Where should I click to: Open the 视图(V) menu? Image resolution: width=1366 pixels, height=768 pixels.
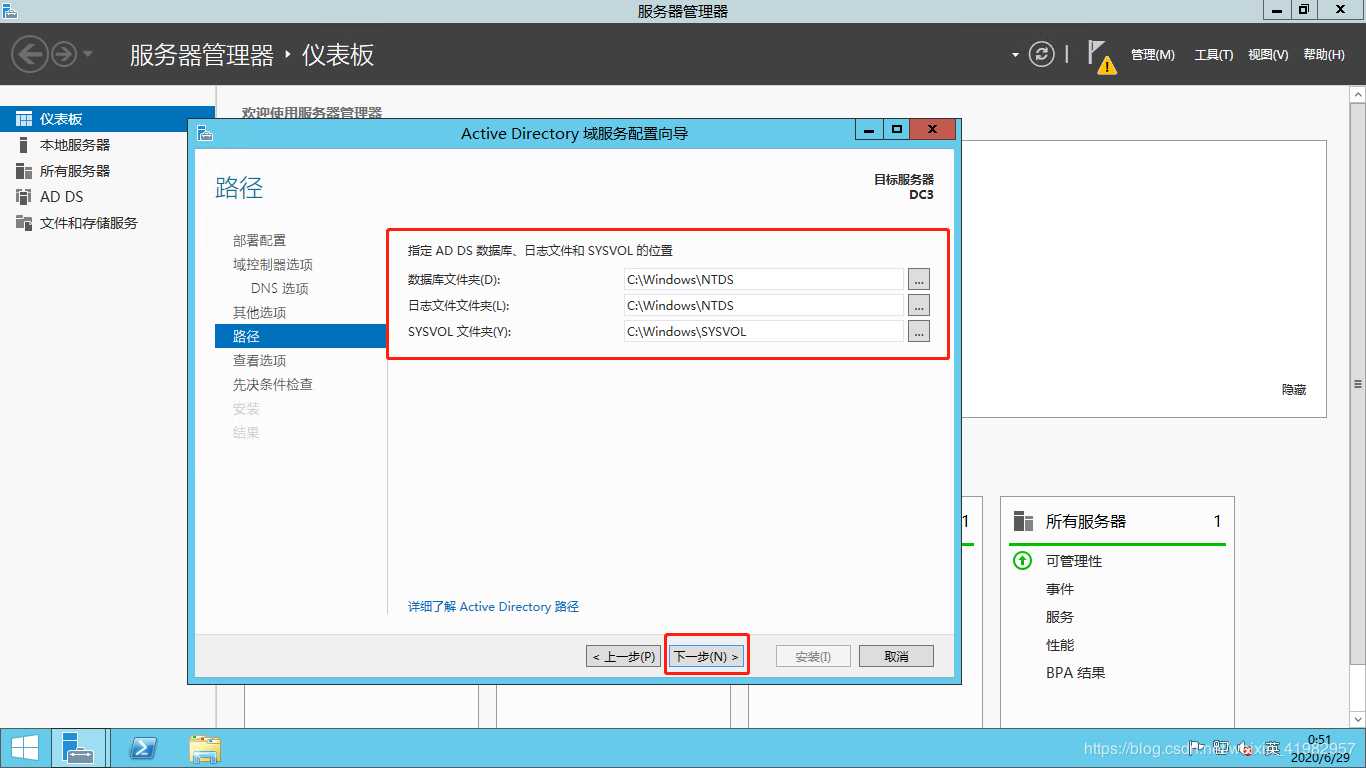(1268, 55)
